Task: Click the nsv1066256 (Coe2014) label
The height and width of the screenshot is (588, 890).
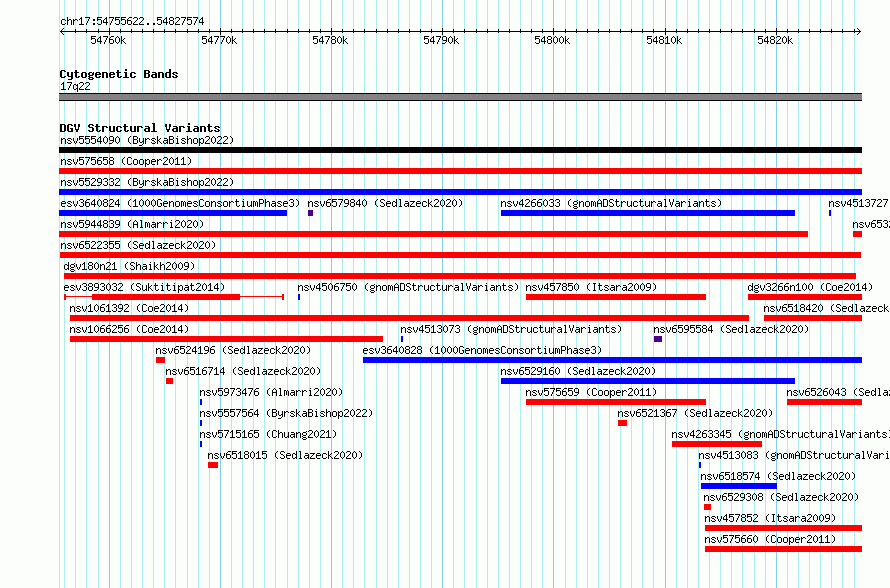Action: (x=129, y=329)
